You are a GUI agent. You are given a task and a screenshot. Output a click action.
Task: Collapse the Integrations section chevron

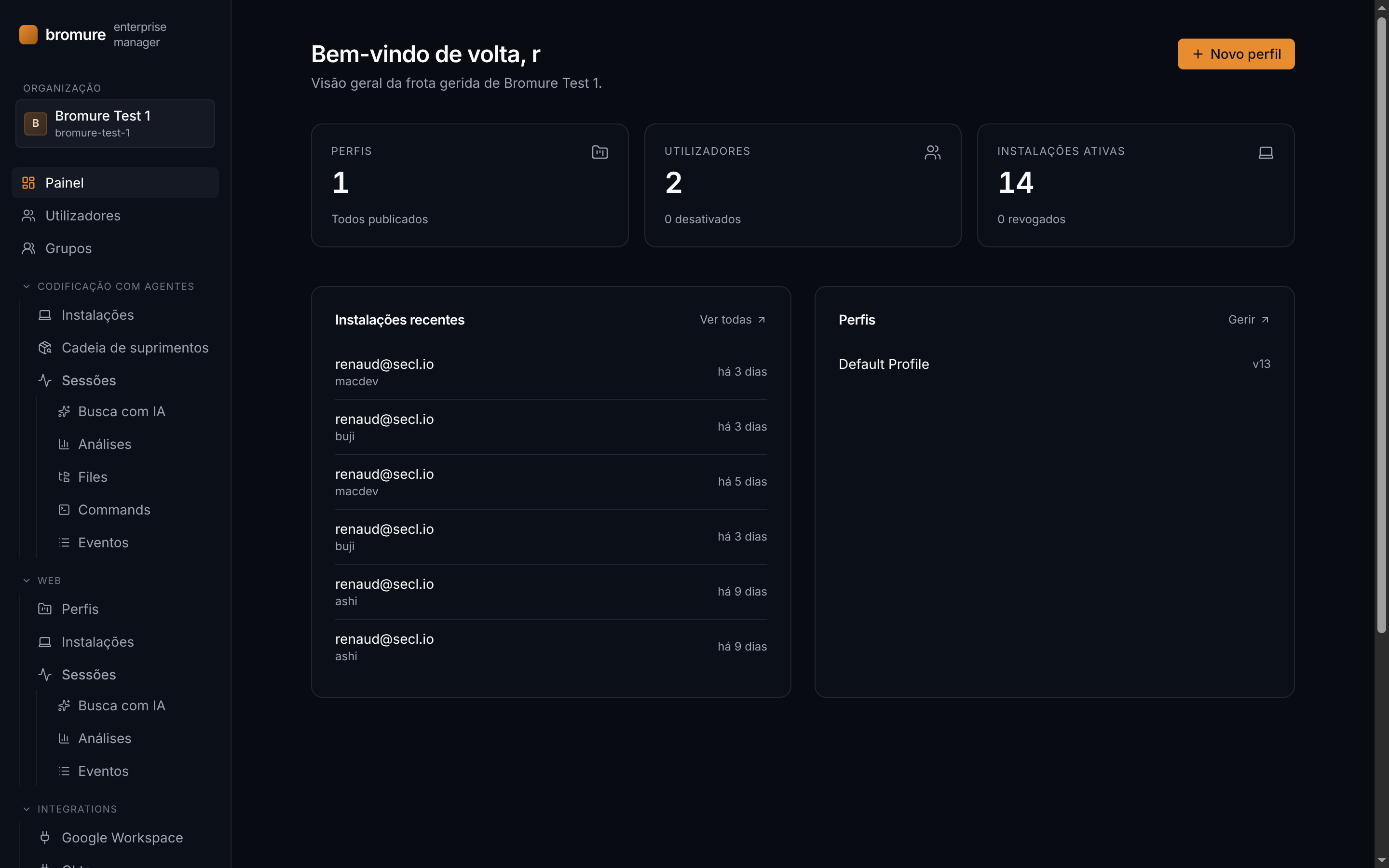[x=27, y=809]
